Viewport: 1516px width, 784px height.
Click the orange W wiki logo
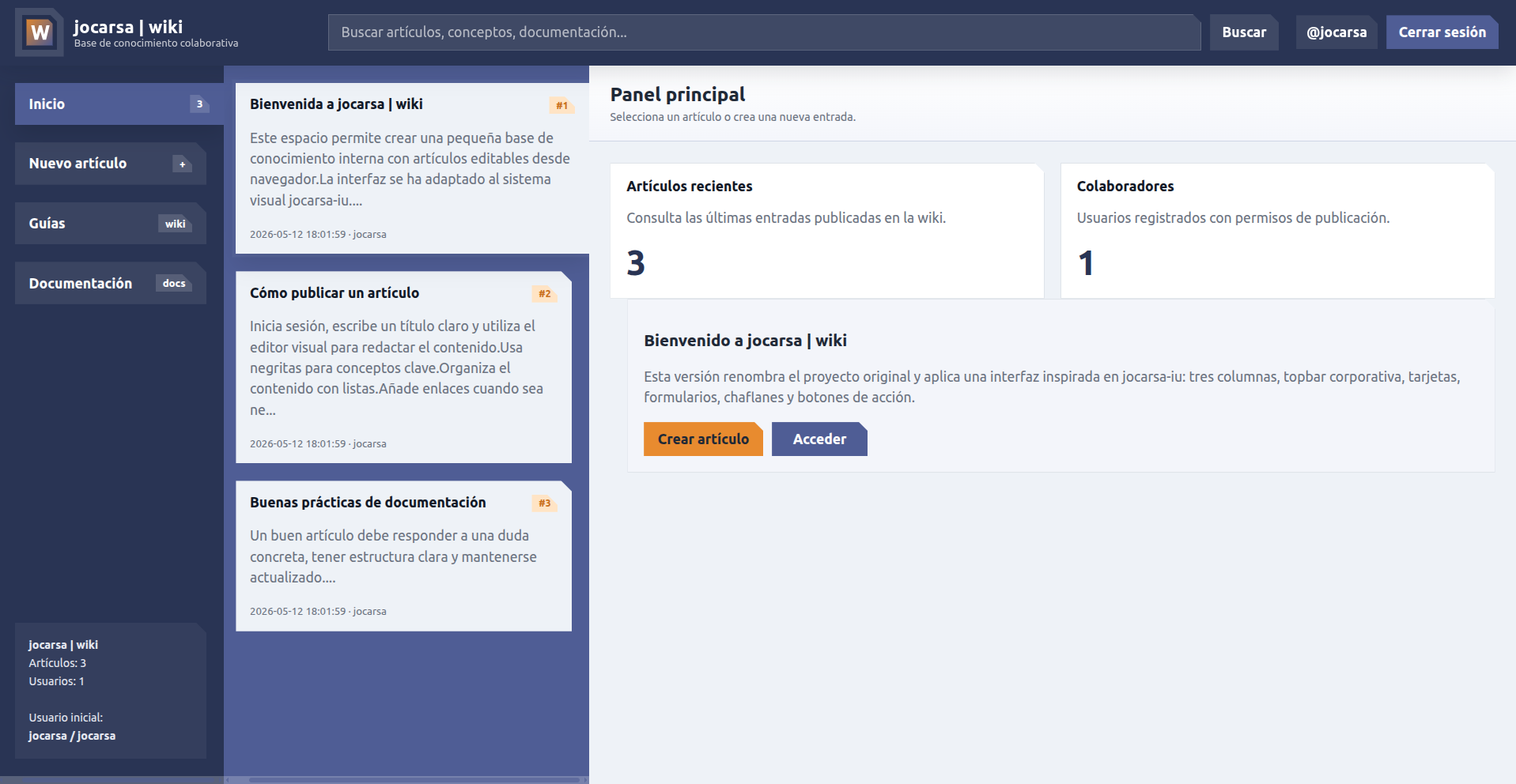(x=39, y=32)
